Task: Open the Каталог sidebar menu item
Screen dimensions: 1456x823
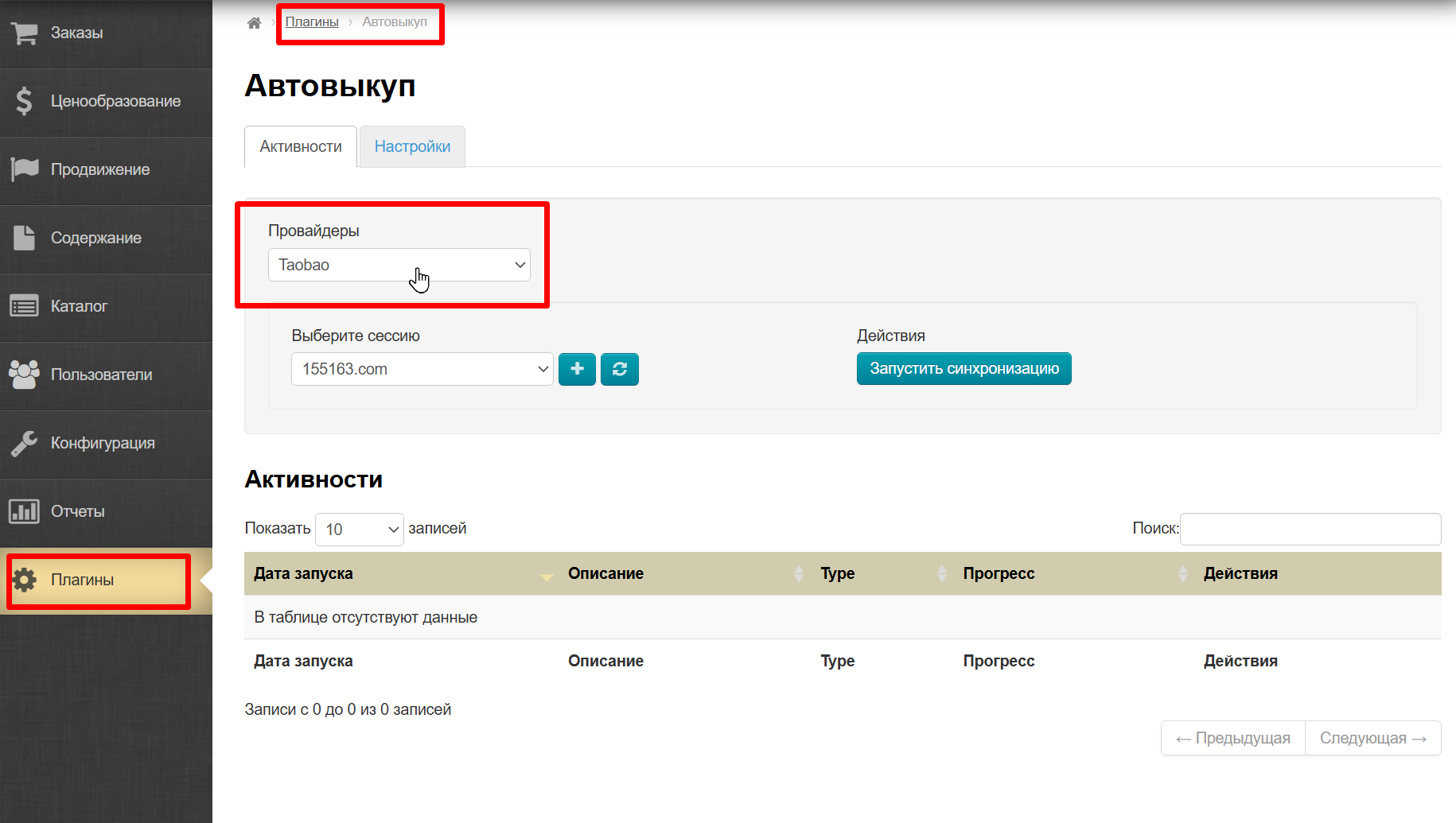Action: point(79,306)
